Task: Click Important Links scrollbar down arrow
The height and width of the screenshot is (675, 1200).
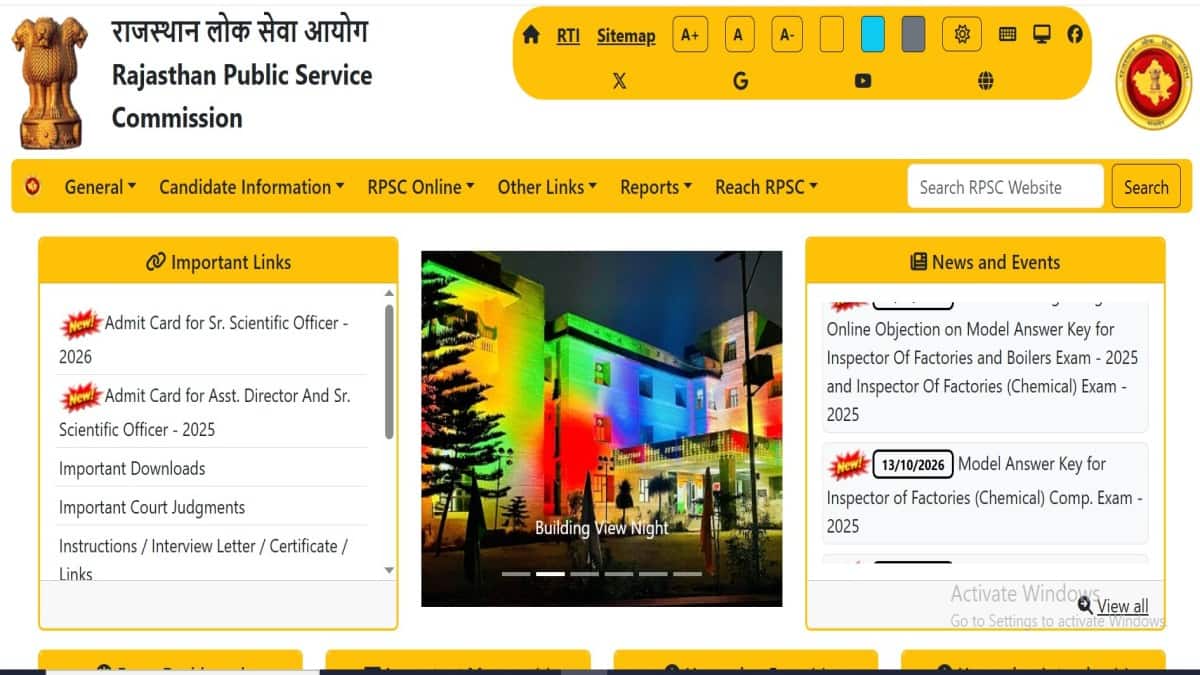Action: pyautogui.click(x=389, y=571)
